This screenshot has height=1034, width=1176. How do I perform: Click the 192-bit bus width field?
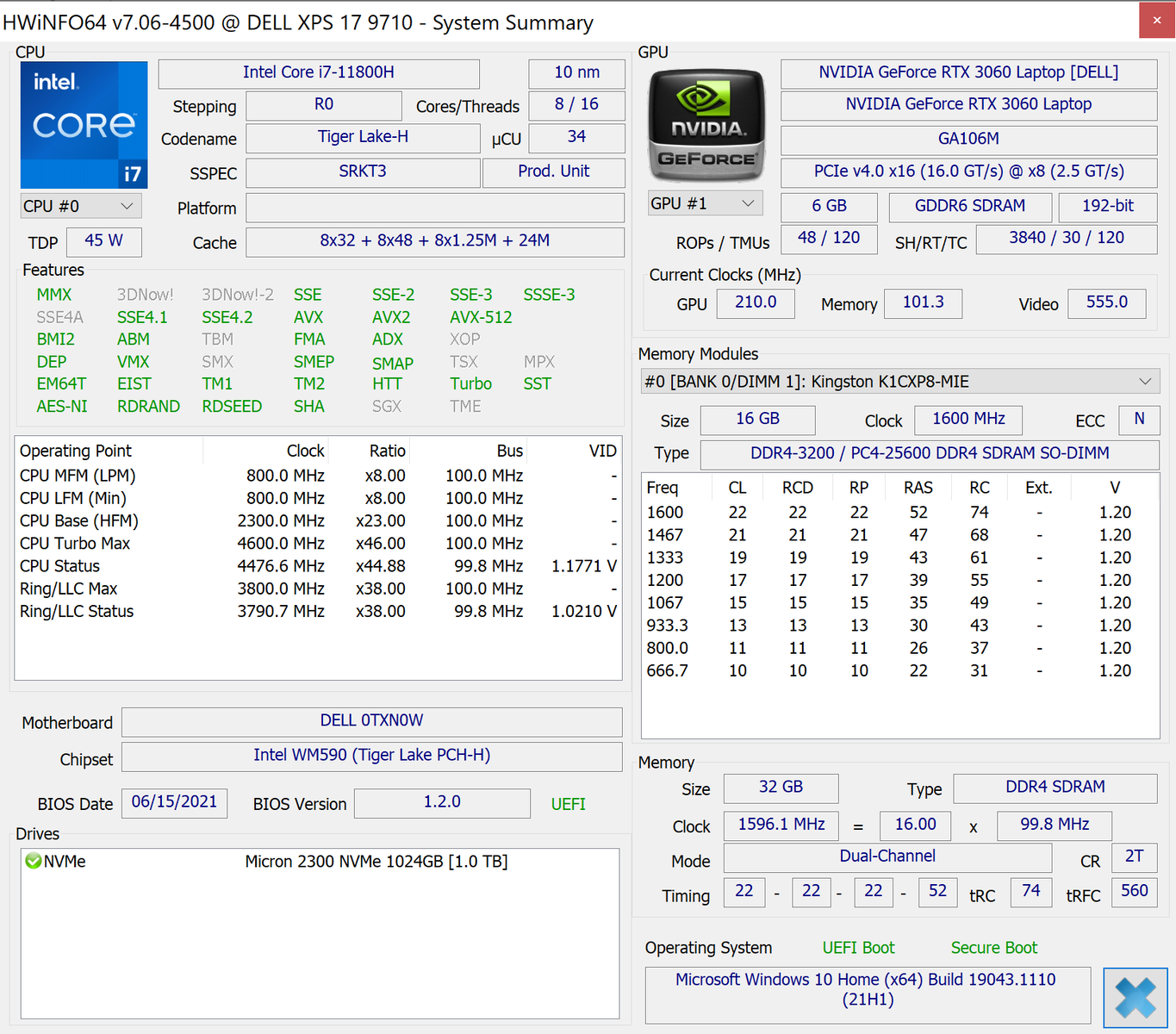[x=1108, y=207]
